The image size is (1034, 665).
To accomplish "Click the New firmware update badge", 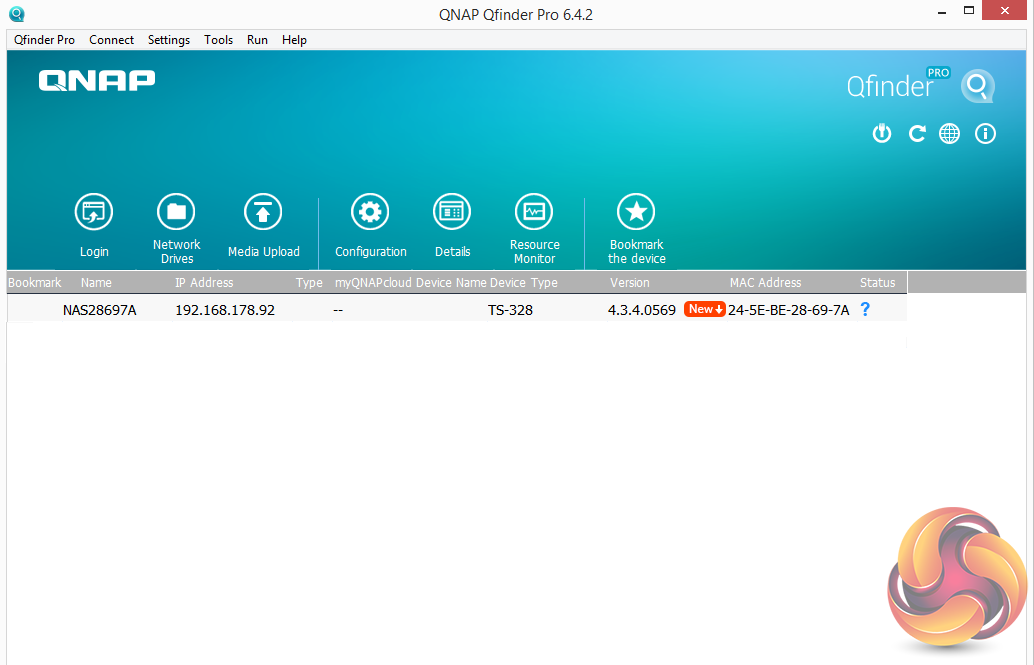I will click(x=704, y=309).
